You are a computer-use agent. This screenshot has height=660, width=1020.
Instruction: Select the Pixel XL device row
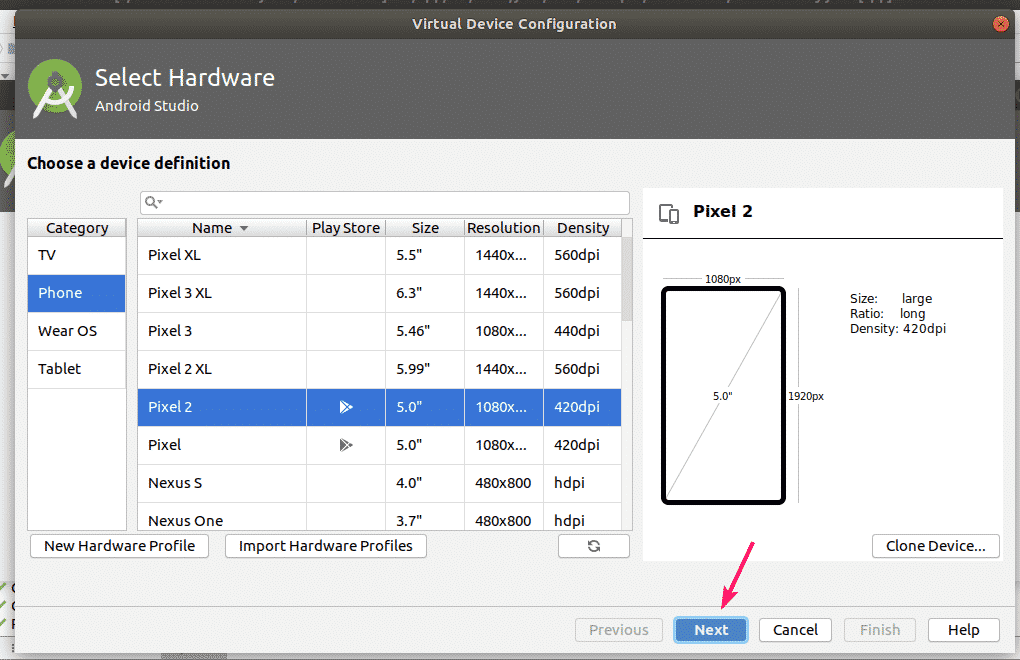[379, 255]
